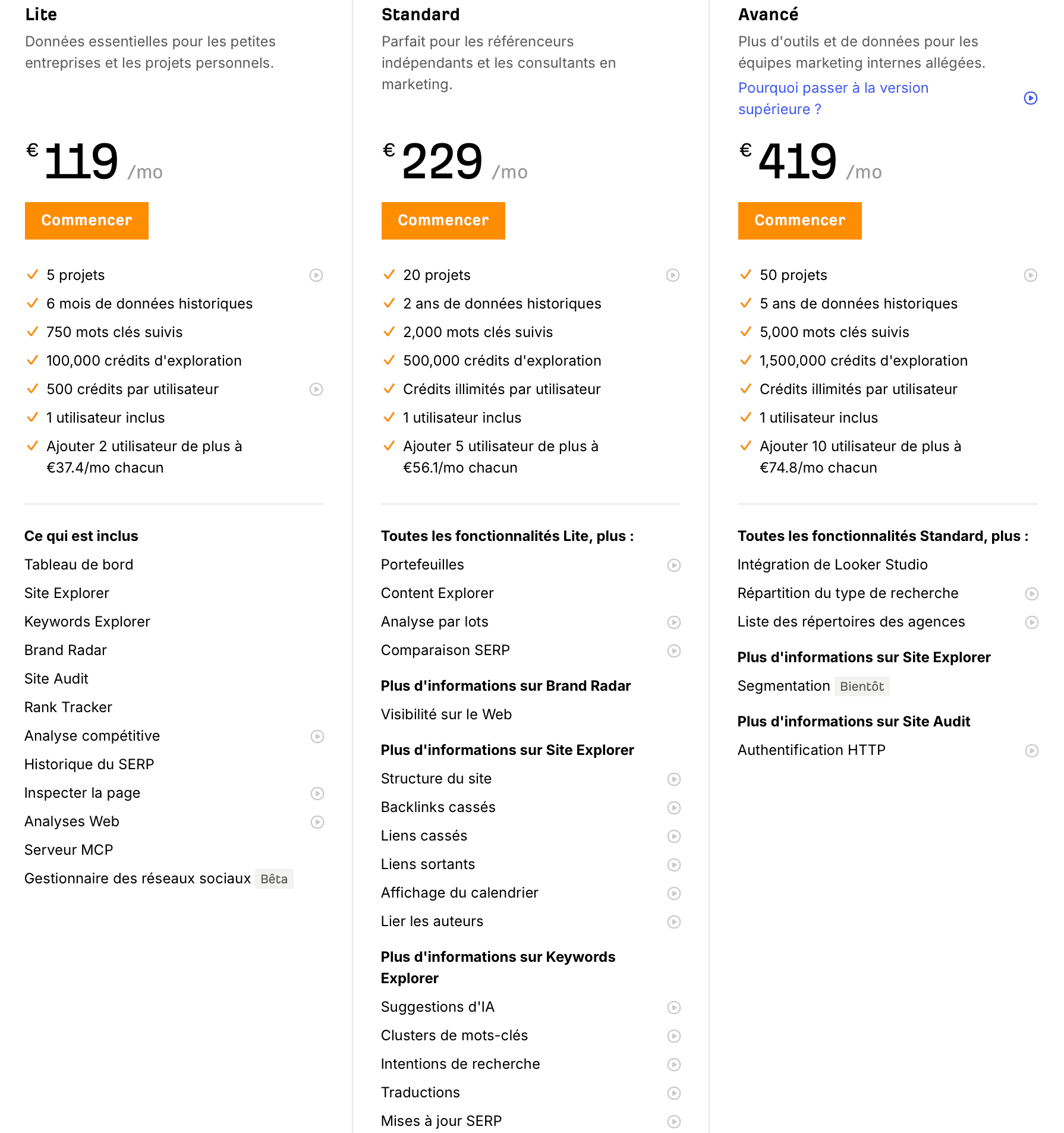The image size is (1064, 1133).
Task: Open the Backlinks cassés video icon
Action: pyautogui.click(x=673, y=808)
